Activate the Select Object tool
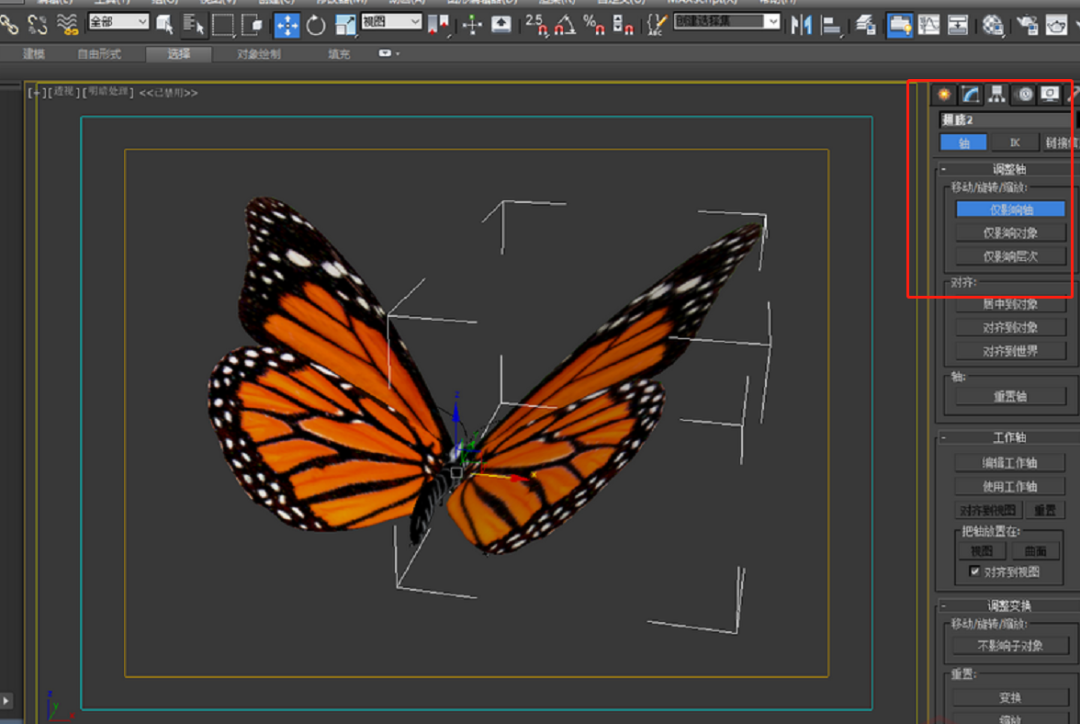This screenshot has height=724, width=1080. 165,25
